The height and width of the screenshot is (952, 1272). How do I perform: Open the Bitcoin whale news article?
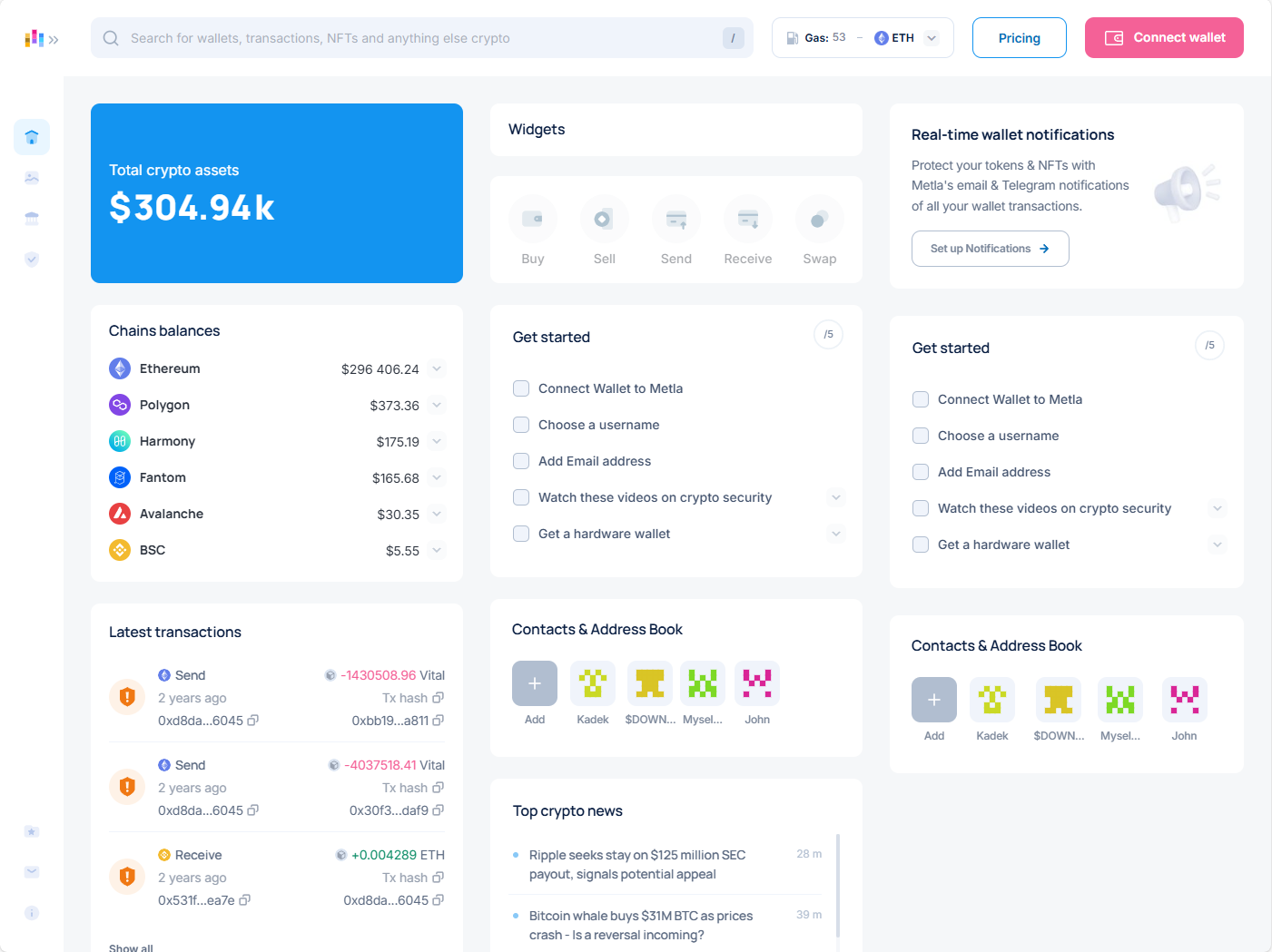click(x=641, y=926)
